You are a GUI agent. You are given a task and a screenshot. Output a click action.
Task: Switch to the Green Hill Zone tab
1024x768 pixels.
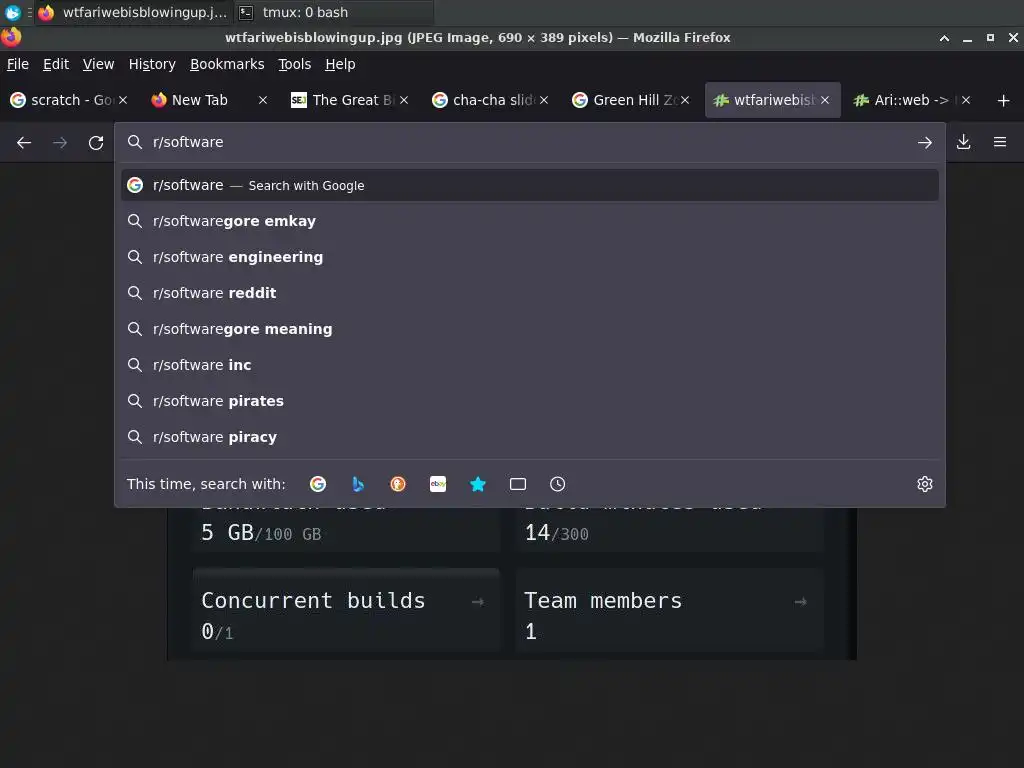tap(631, 100)
